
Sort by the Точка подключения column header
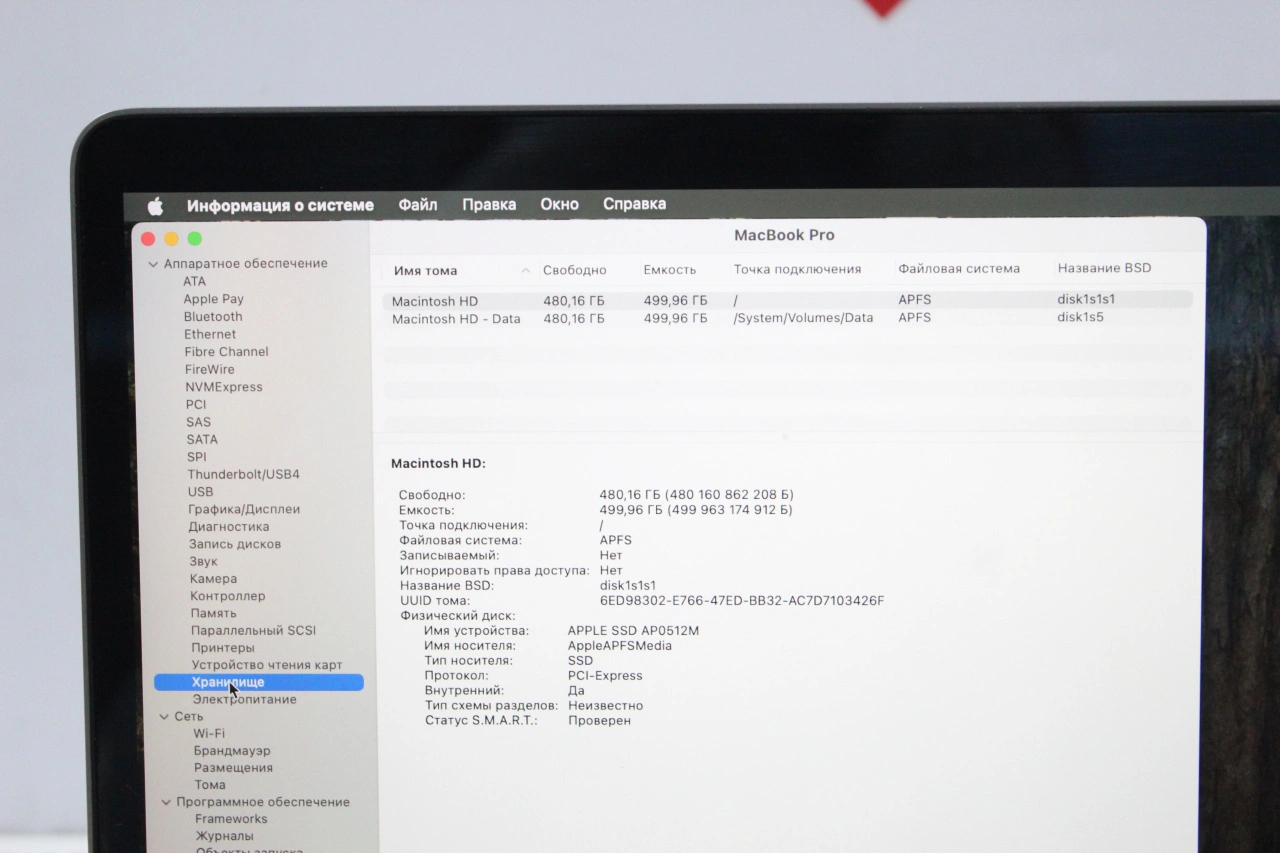[797, 269]
